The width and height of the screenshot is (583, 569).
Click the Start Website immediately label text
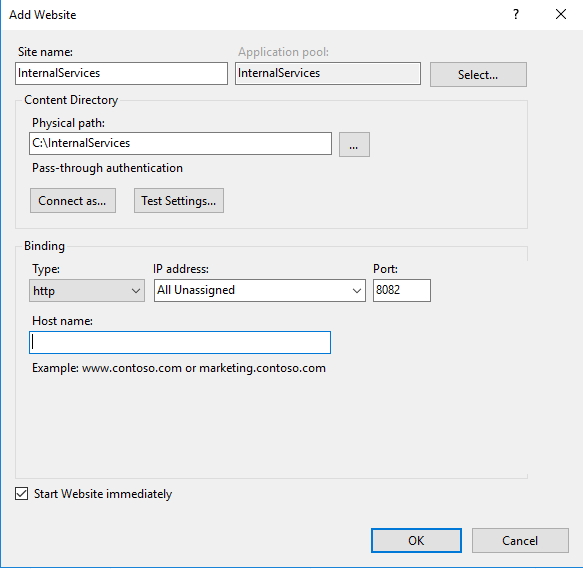(x=103, y=494)
